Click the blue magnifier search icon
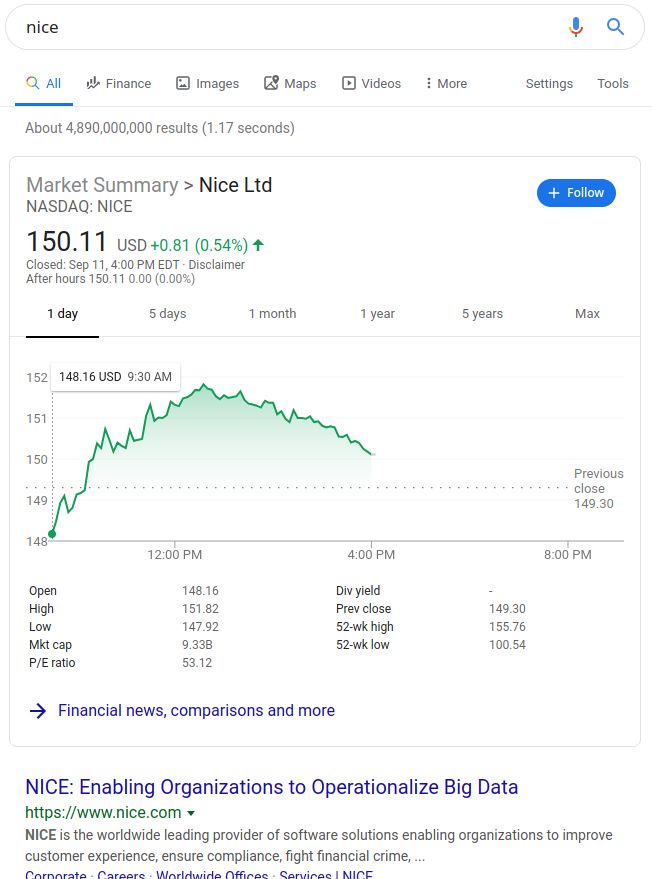652x879 pixels. (x=615, y=26)
